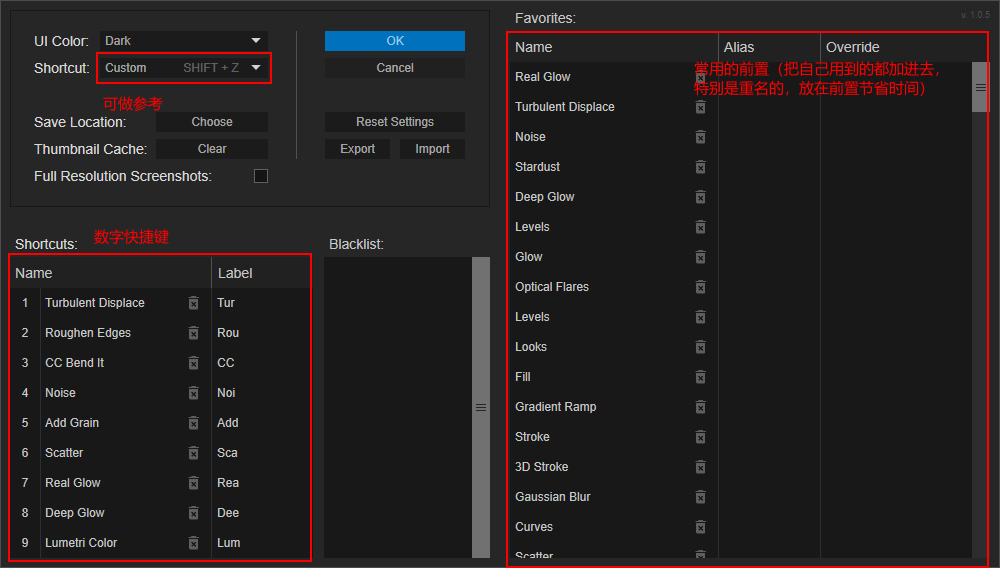Open the UI Color dropdown
Image resolution: width=1000 pixels, height=568 pixels.
(184, 41)
